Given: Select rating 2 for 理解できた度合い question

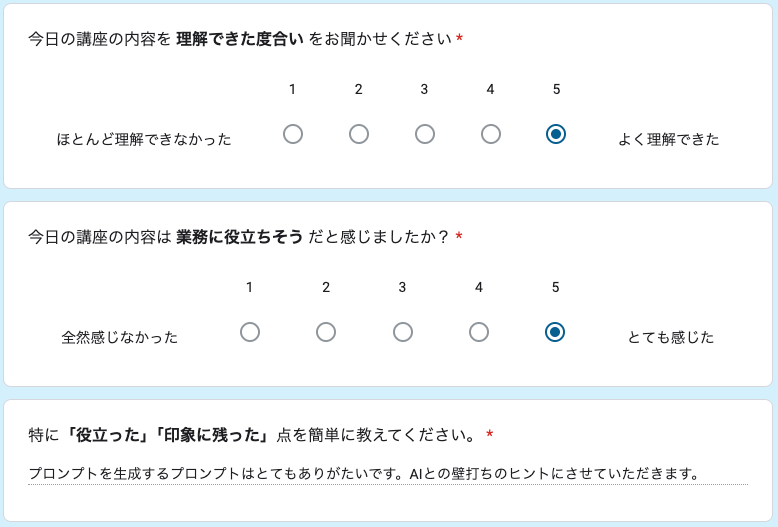Looking at the screenshot, I should point(359,134).
